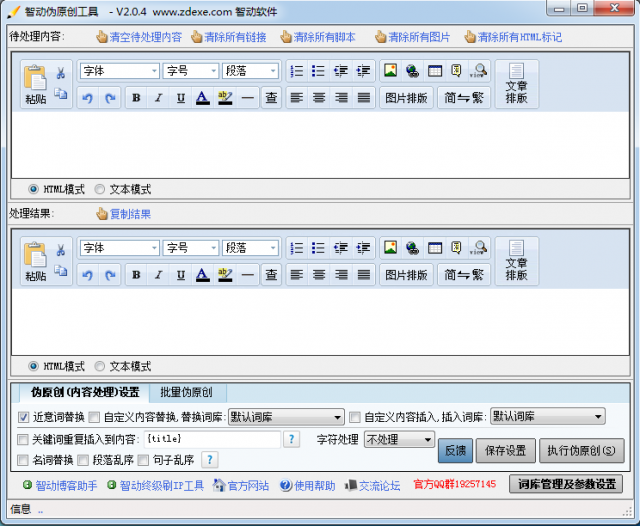Click Copy icon in top editor

pos(61,93)
